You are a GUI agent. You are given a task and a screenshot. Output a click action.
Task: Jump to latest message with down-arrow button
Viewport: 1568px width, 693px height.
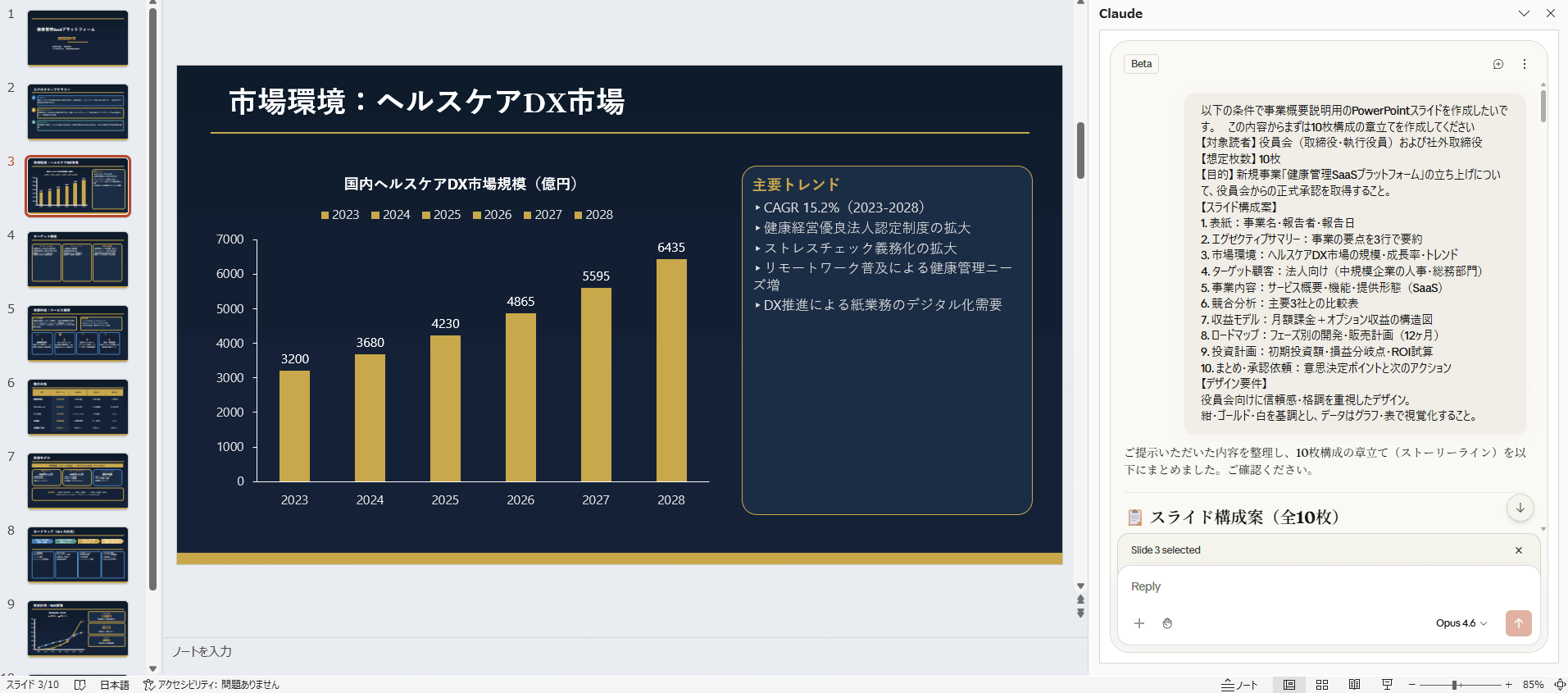coord(1520,508)
